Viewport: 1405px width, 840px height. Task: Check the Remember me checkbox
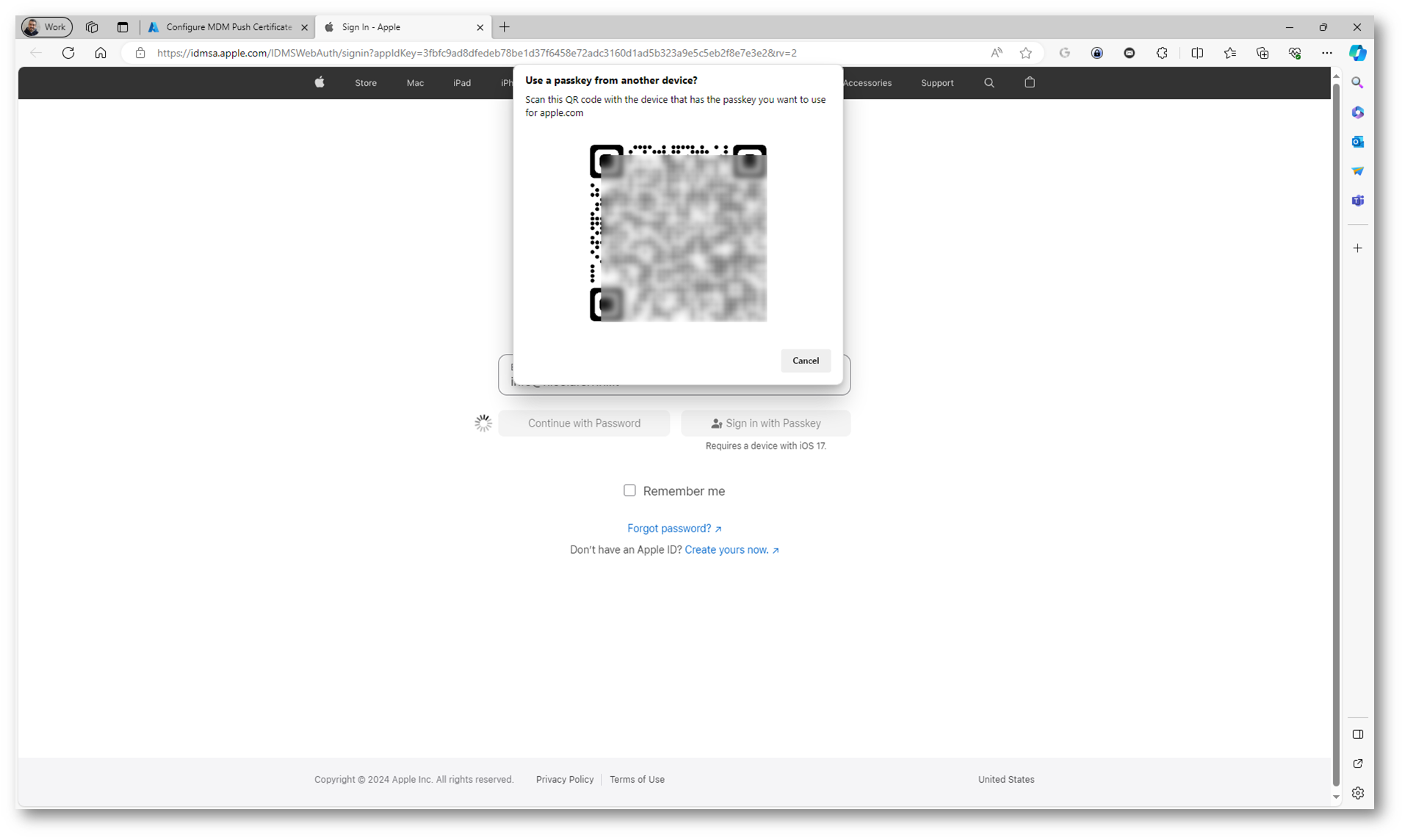pos(629,490)
